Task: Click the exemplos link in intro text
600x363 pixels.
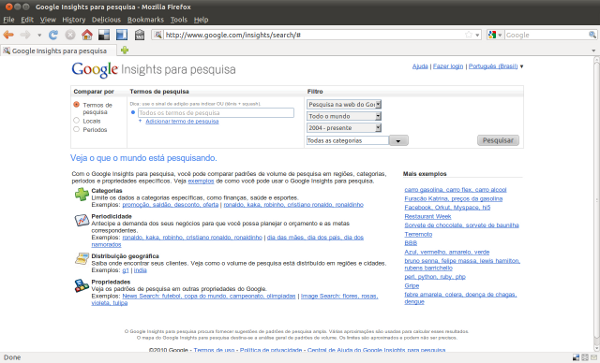Action: point(201,181)
